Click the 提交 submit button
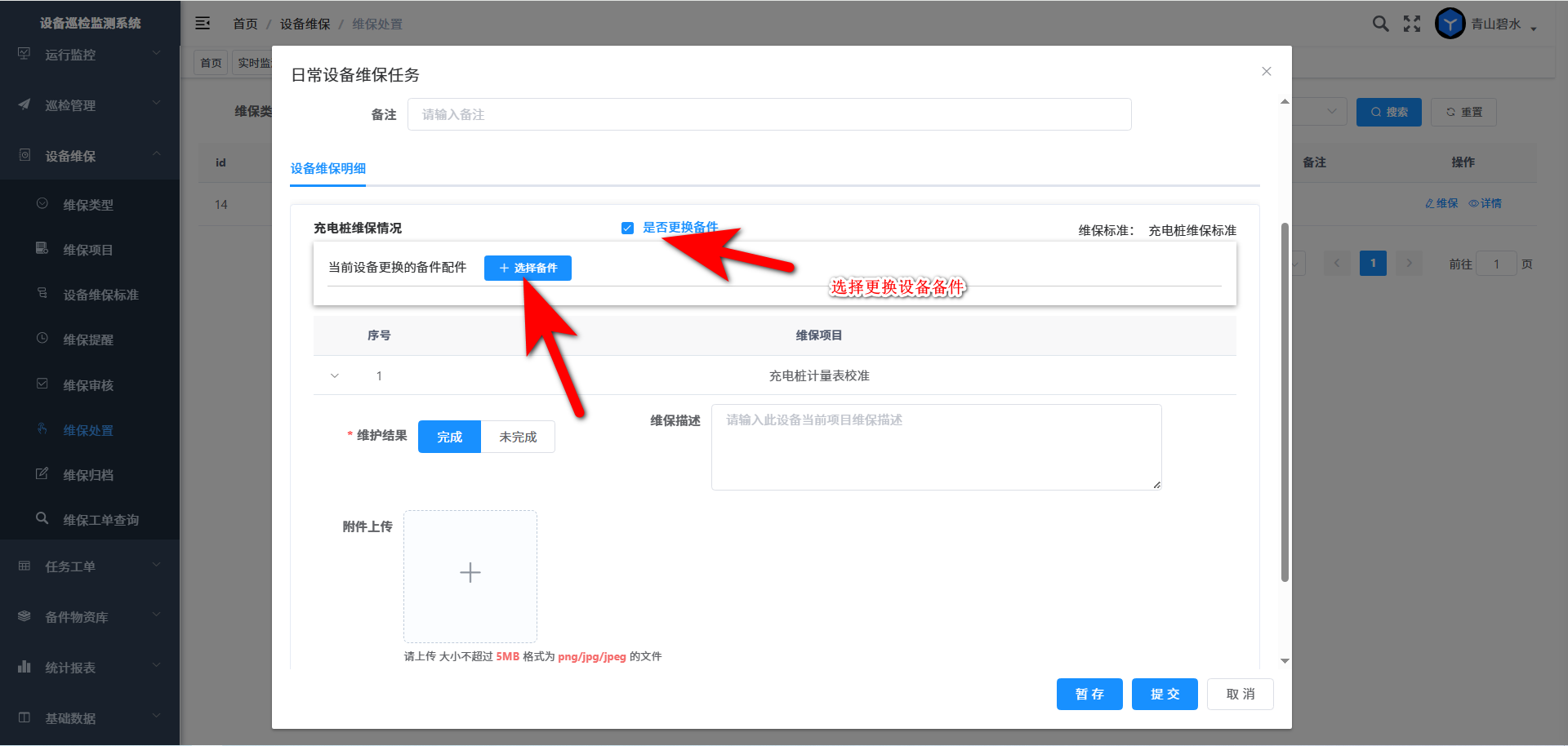Screen dimensions: 1568x746 point(1164,695)
